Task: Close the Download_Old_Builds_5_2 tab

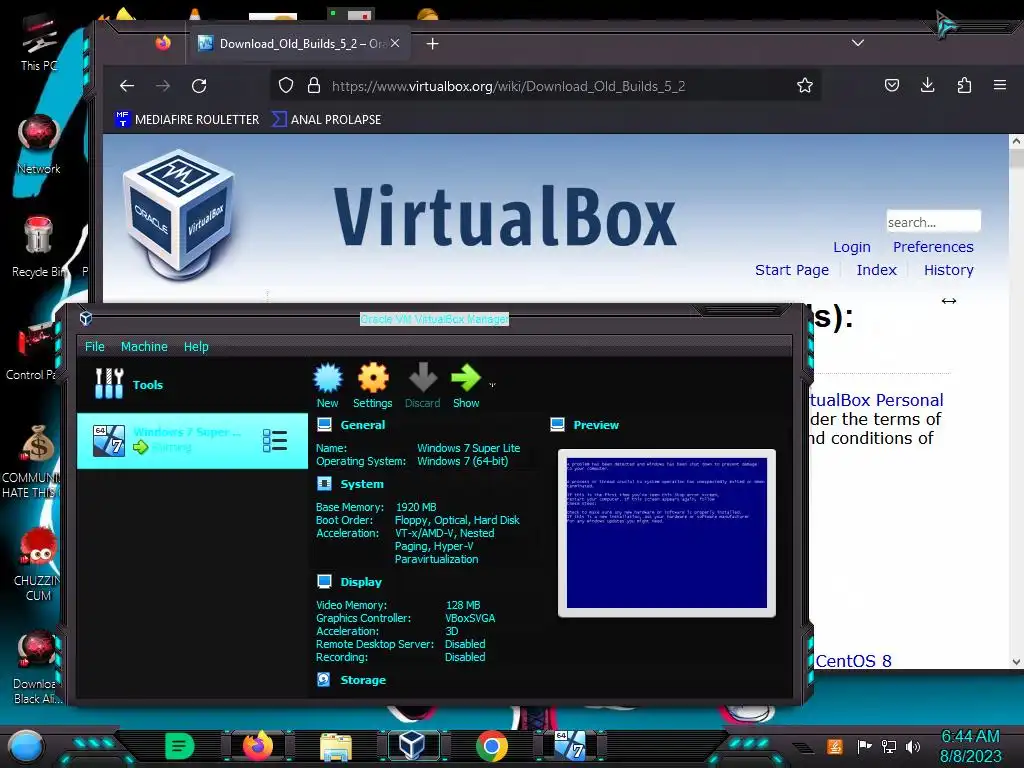Action: pyautogui.click(x=395, y=44)
